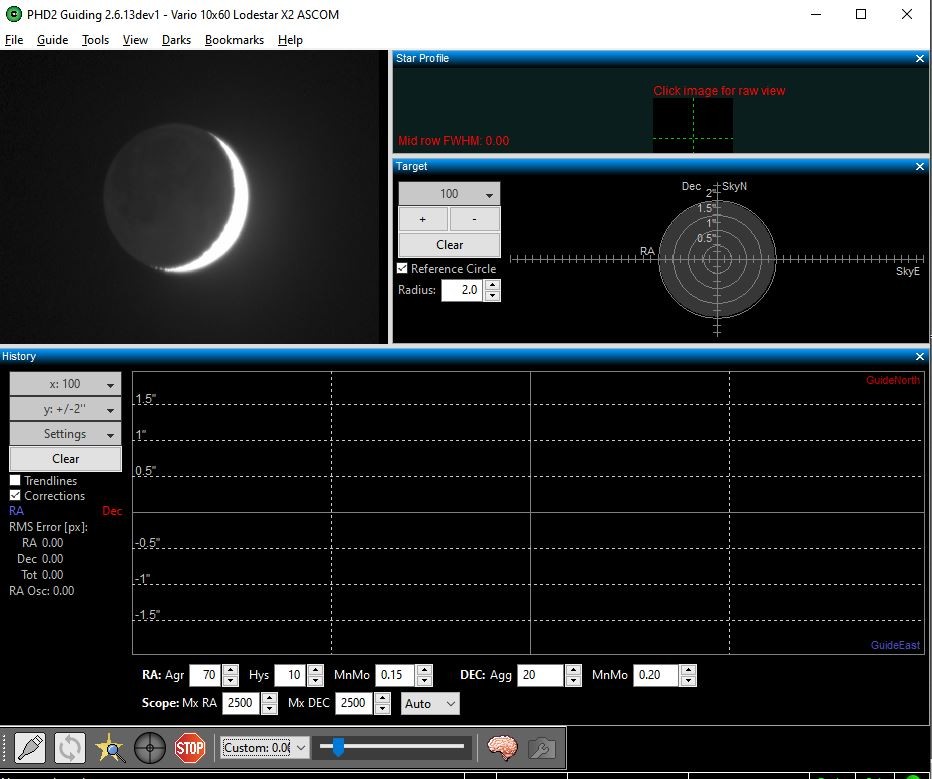Click the Camera Settings wrench icon

tap(541, 748)
